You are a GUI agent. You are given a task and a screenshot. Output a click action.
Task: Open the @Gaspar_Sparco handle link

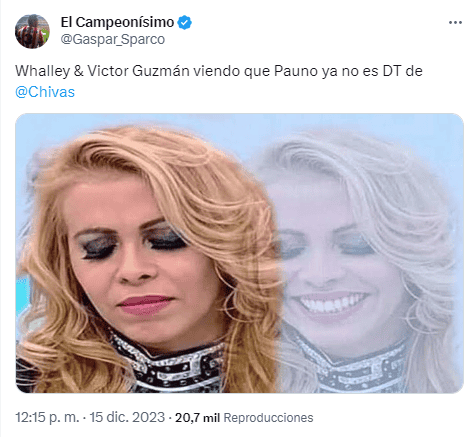click(x=113, y=39)
